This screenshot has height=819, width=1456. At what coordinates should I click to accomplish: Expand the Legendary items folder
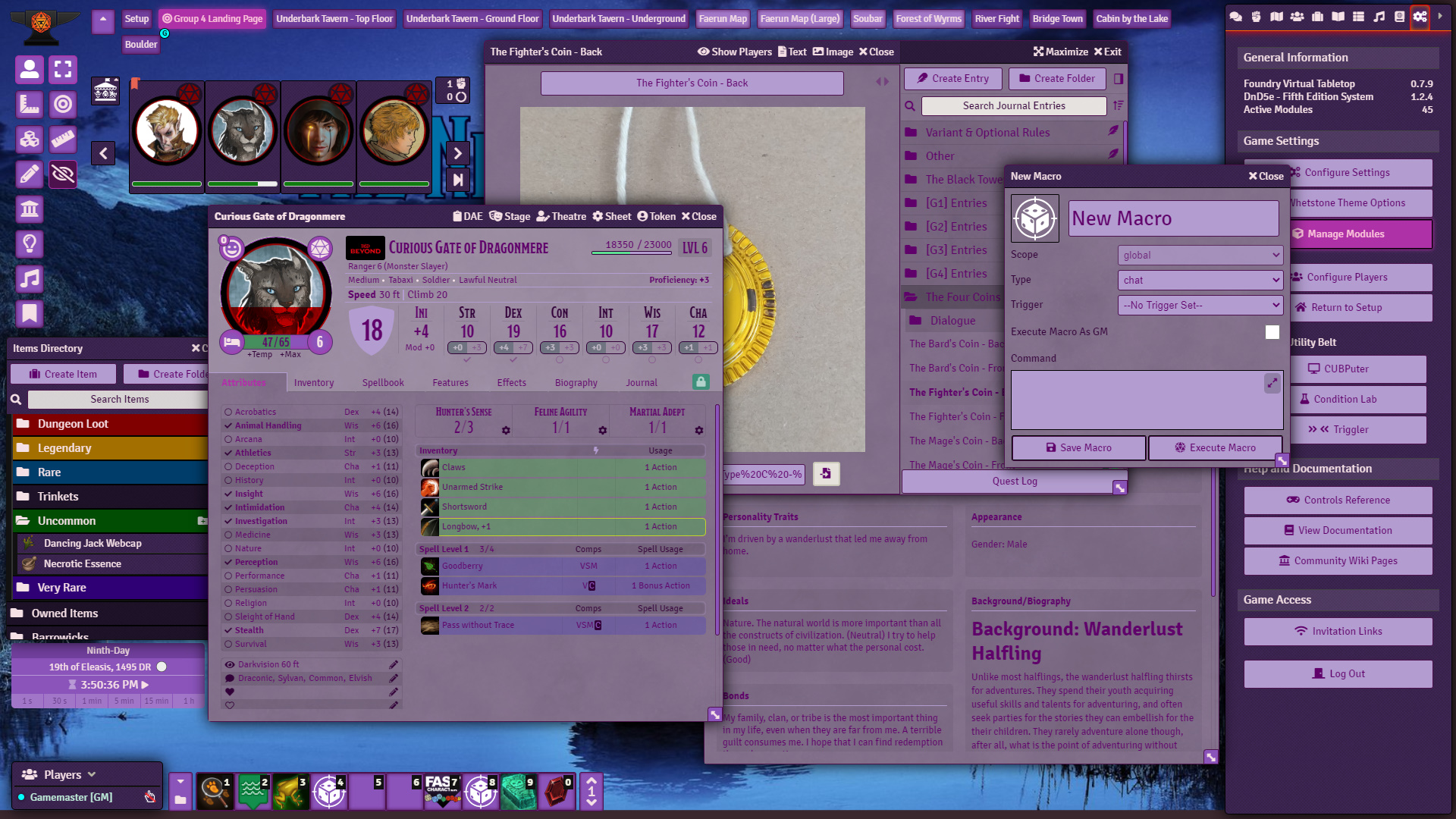click(x=64, y=448)
